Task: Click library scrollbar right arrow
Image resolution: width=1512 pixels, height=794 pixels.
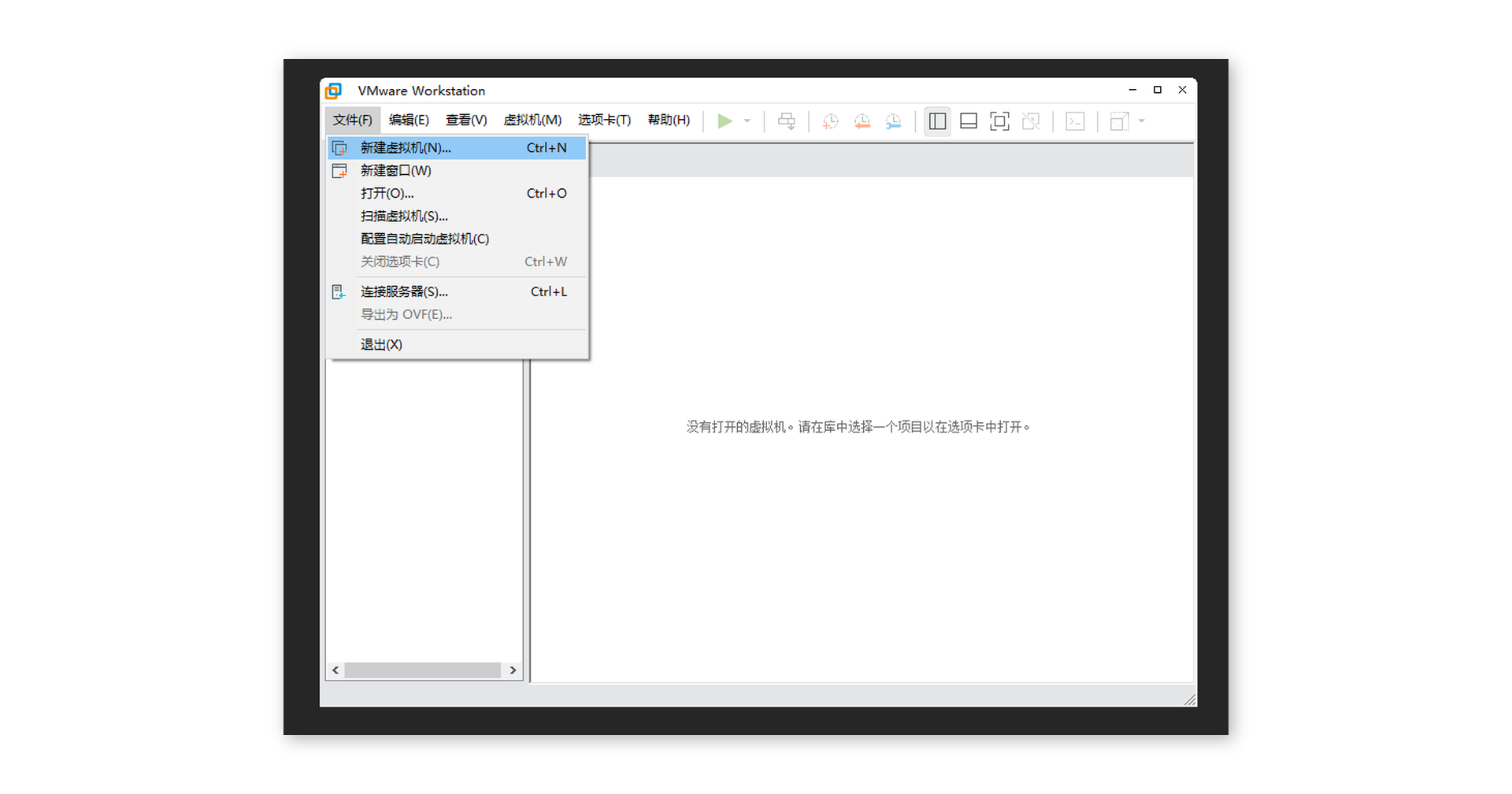Action: tap(513, 670)
